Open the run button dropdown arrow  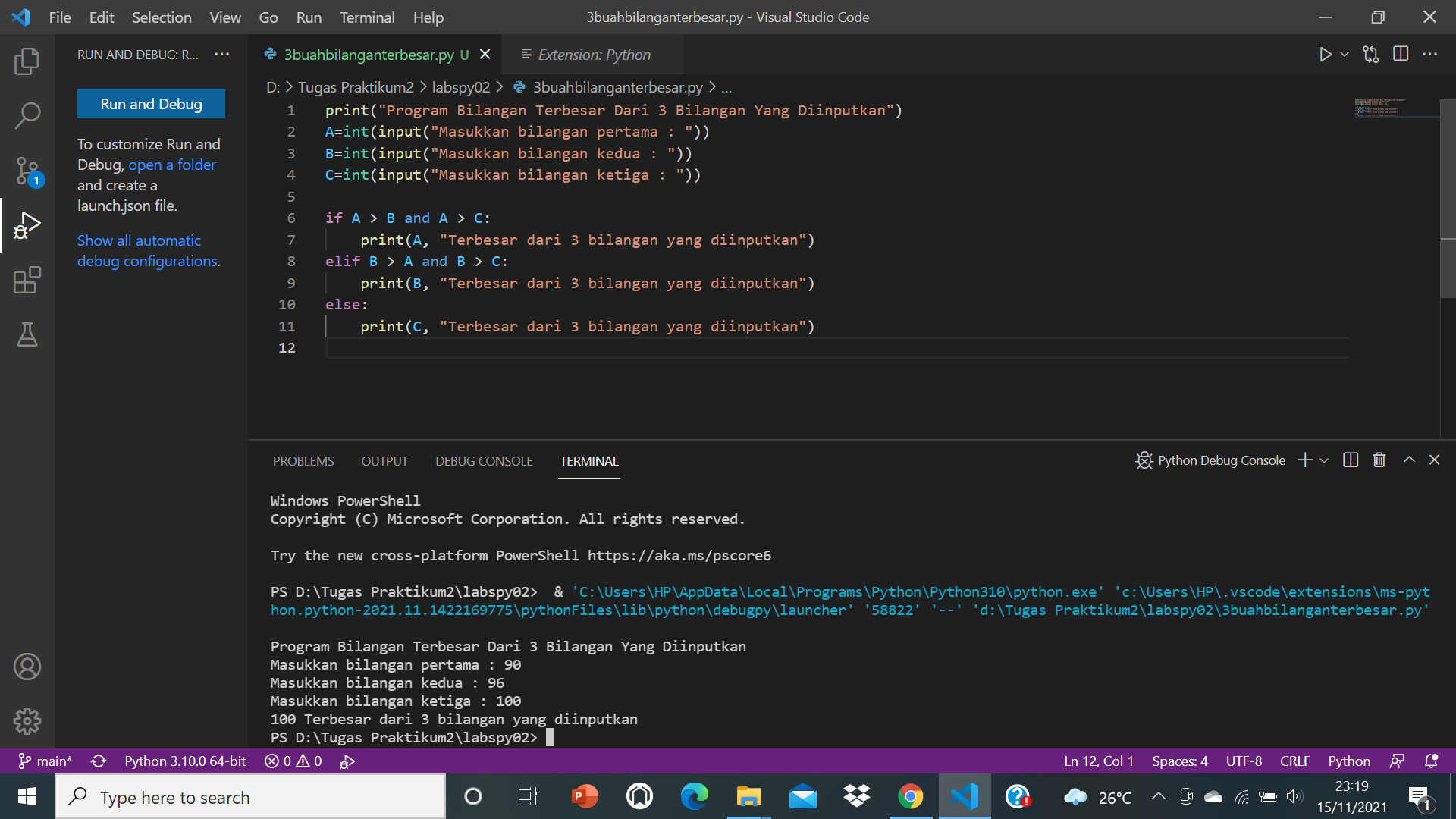point(1344,54)
